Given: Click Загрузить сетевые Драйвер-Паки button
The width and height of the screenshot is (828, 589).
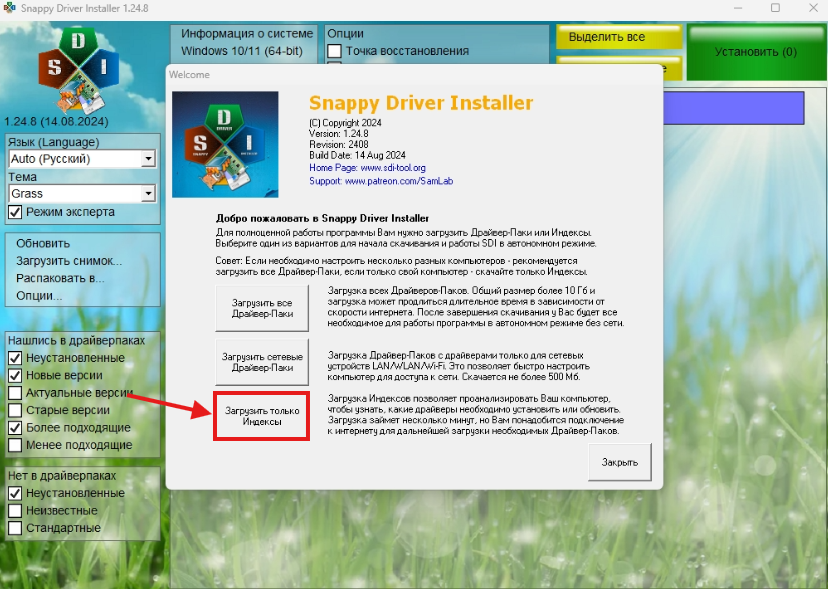Looking at the screenshot, I should point(262,362).
